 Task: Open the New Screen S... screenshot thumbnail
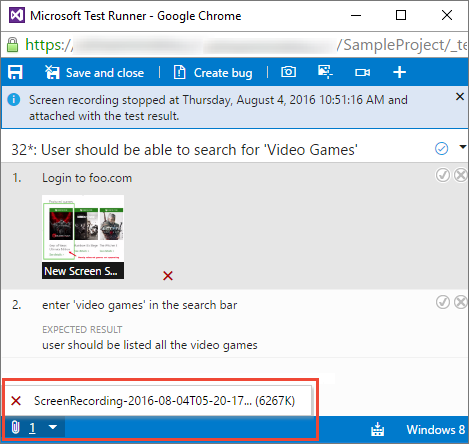(83, 237)
